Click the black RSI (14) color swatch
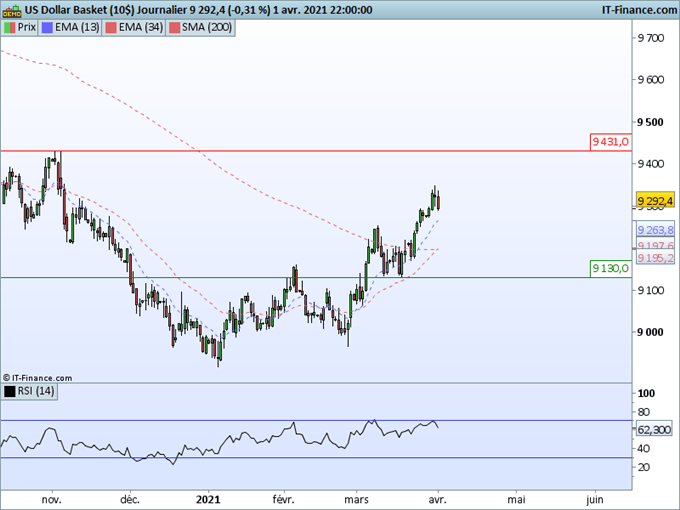The width and height of the screenshot is (680, 510). (x=10, y=391)
